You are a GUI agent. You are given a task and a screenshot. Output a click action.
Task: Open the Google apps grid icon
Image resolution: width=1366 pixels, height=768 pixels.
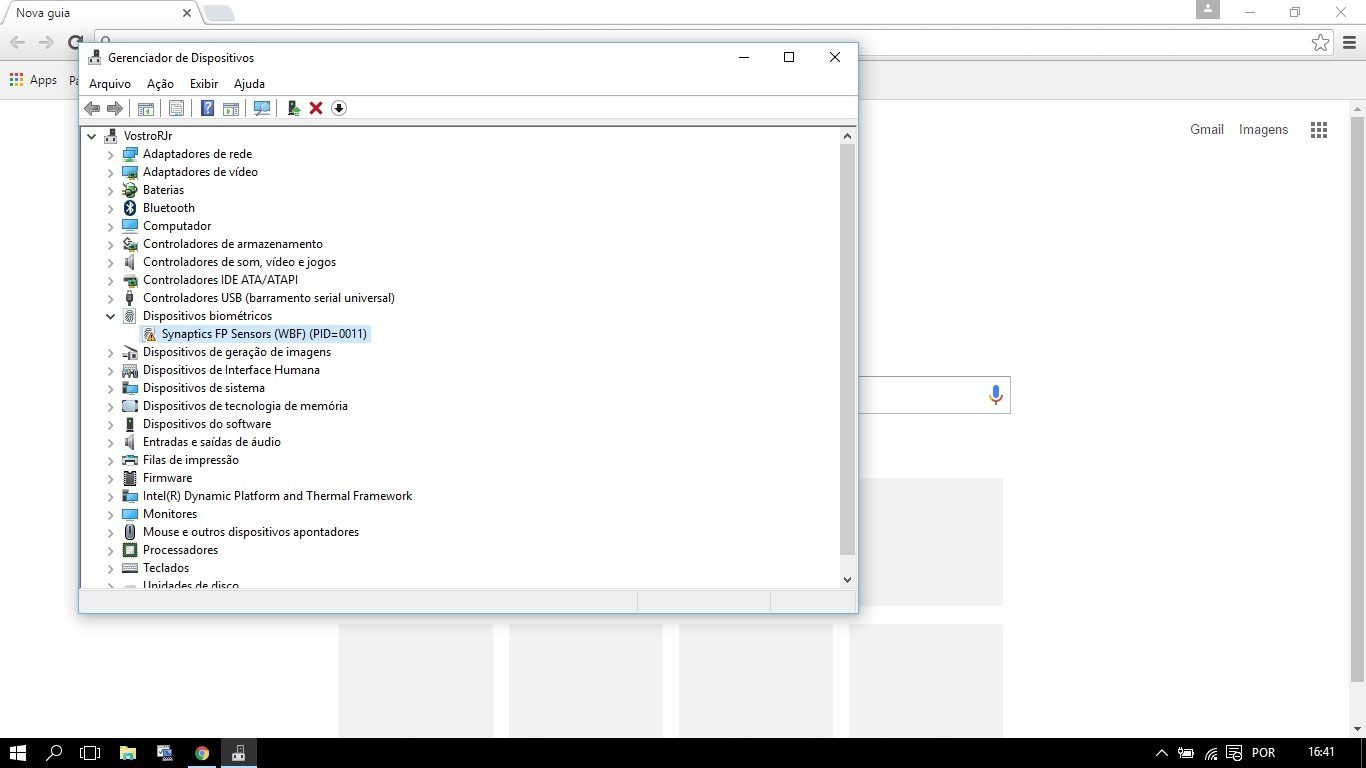pyautogui.click(x=1319, y=130)
